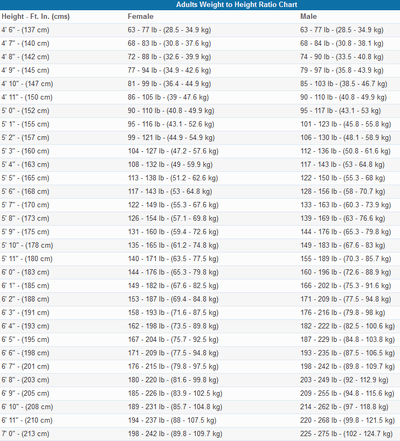Image resolution: width=400 pixels, height=441 pixels.
Task: Select male weight 101 - 123 lb cell
Action: click(x=346, y=124)
